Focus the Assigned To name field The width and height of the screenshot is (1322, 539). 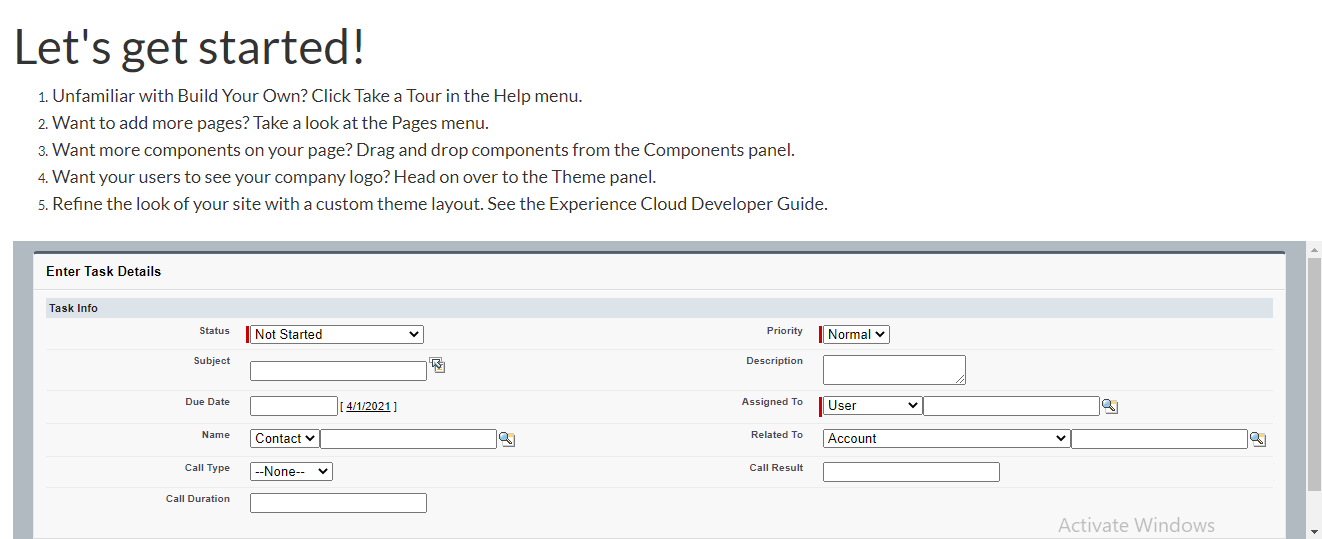[x=1011, y=406]
